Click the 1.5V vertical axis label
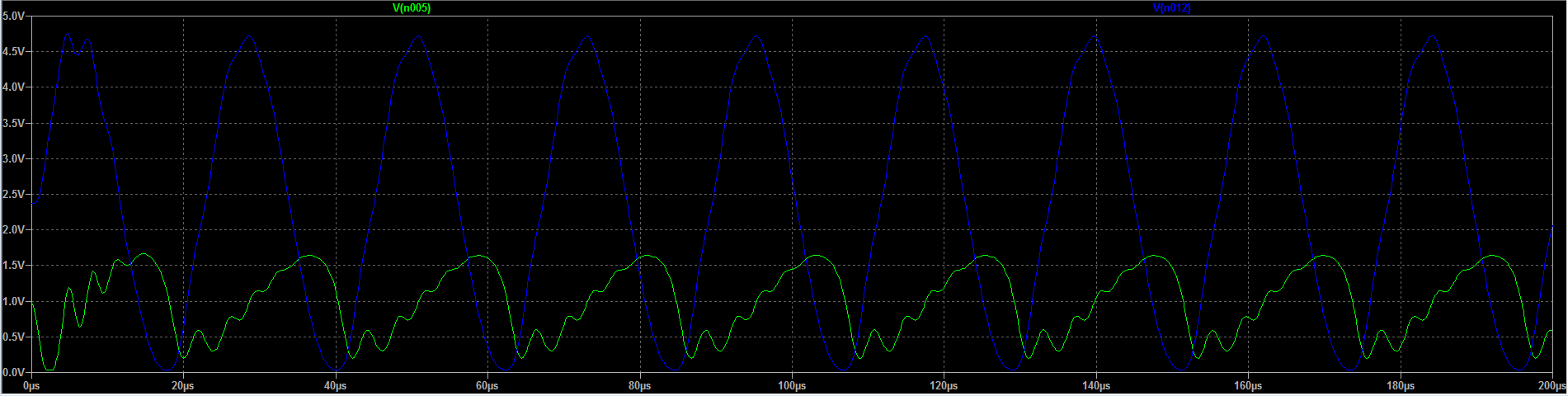The image size is (1568, 396). [x=13, y=266]
